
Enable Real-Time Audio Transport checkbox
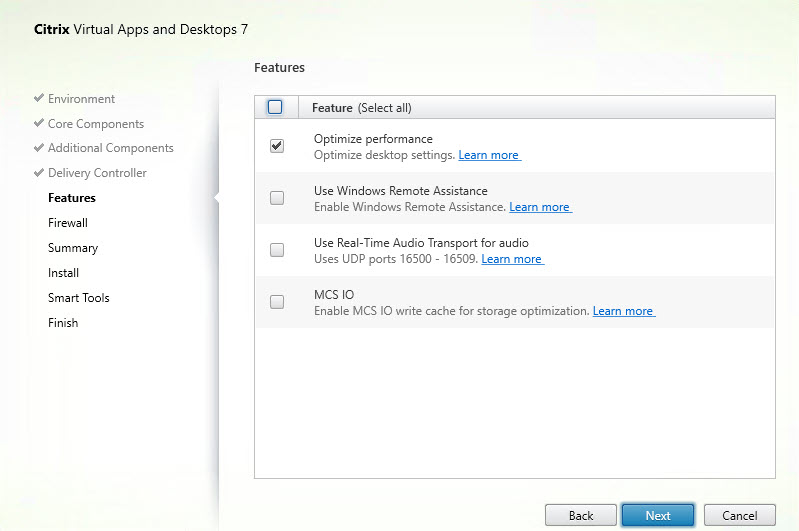(x=277, y=250)
